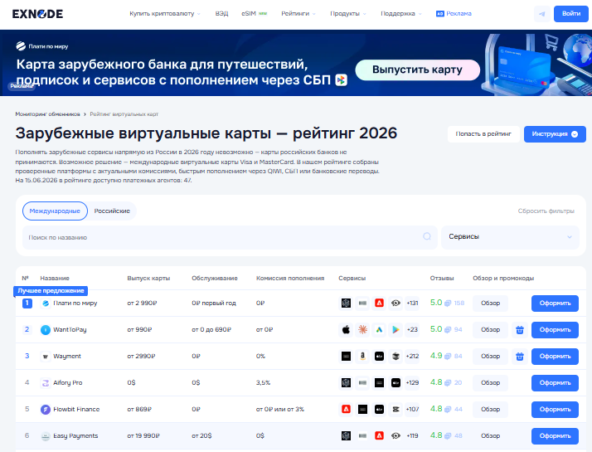Click the Adobe service icon in Плати по миру row
This screenshot has height=452, width=592.
click(379, 303)
